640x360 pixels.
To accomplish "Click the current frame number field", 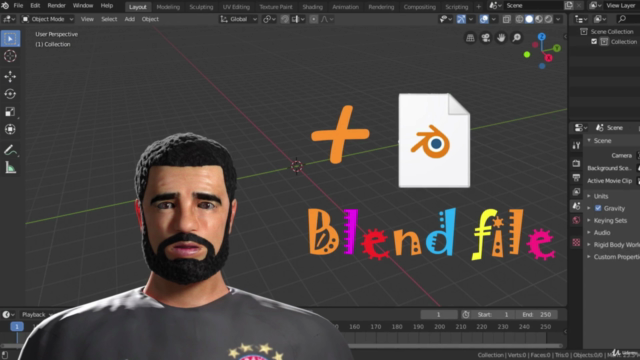I will [439, 315].
